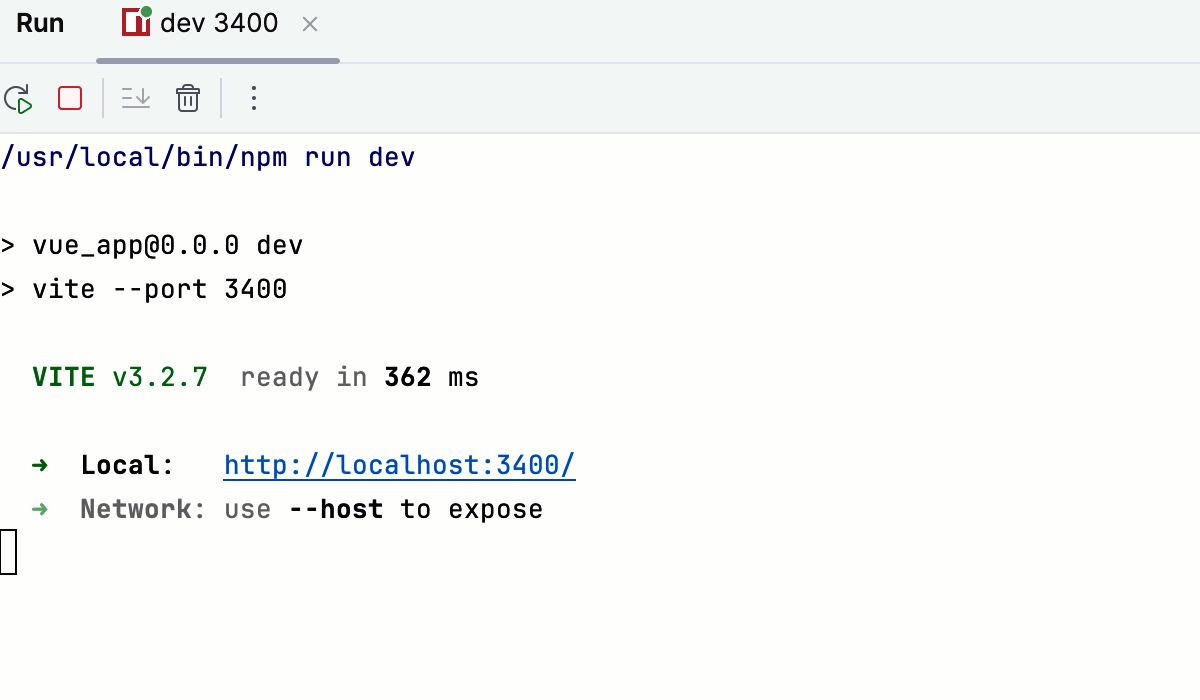Click the arrow icon beside Network
The width and height of the screenshot is (1200, 700).
point(38,508)
